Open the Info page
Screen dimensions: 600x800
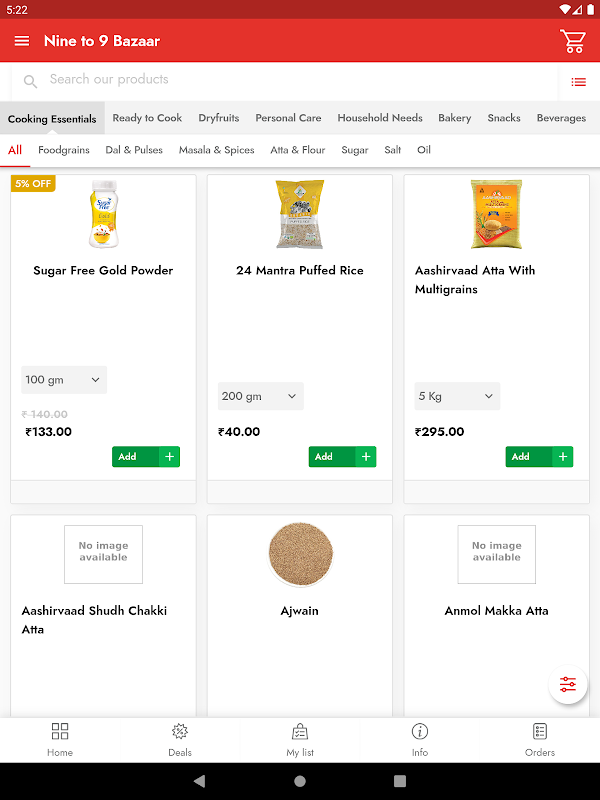[420, 739]
